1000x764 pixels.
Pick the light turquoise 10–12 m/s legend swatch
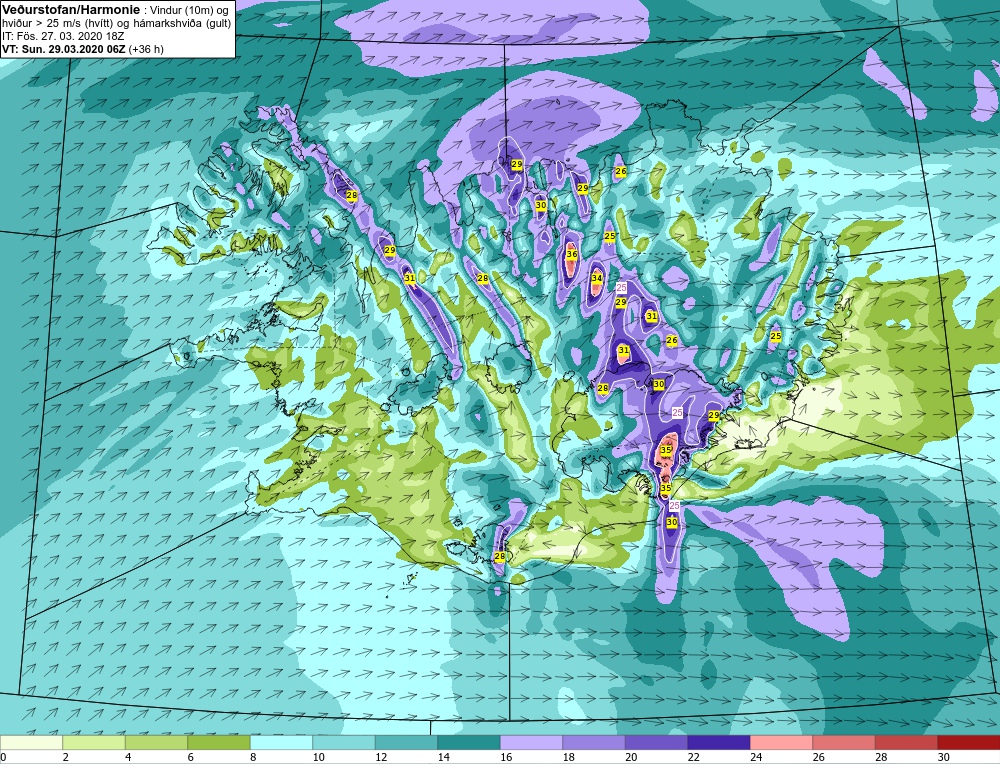344,742
